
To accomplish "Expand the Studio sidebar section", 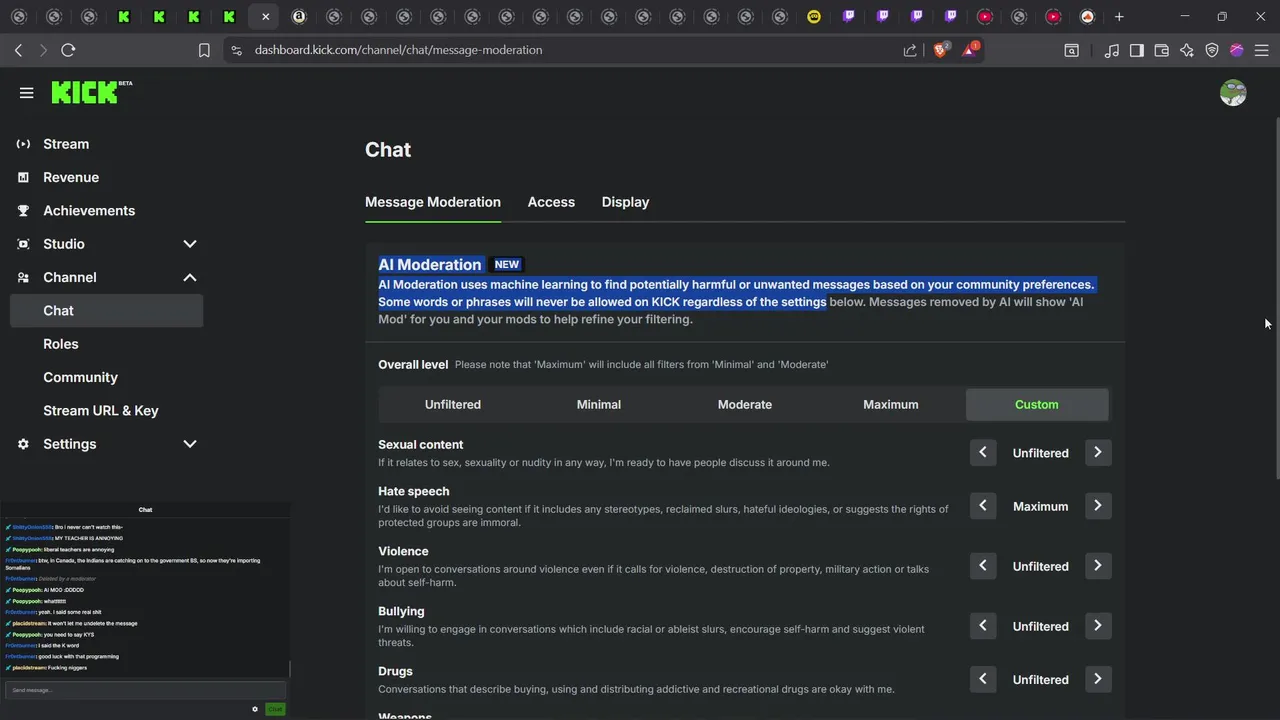I will [x=189, y=244].
